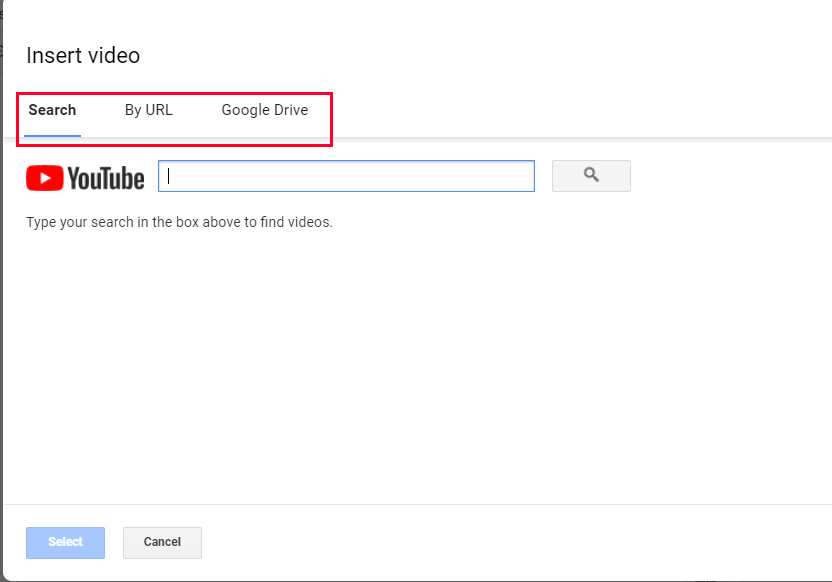Switch to the Google Drive tab

tap(264, 110)
